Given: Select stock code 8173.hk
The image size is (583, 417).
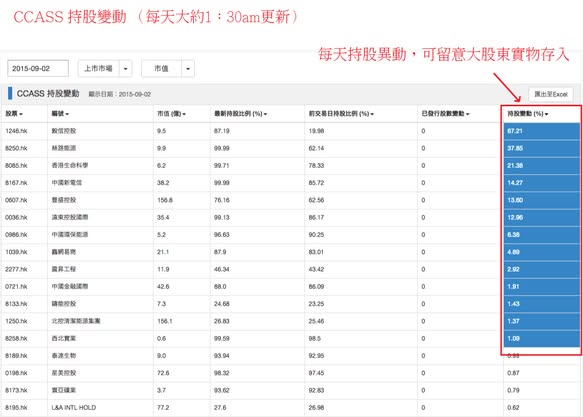Looking at the screenshot, I should 16,390.
